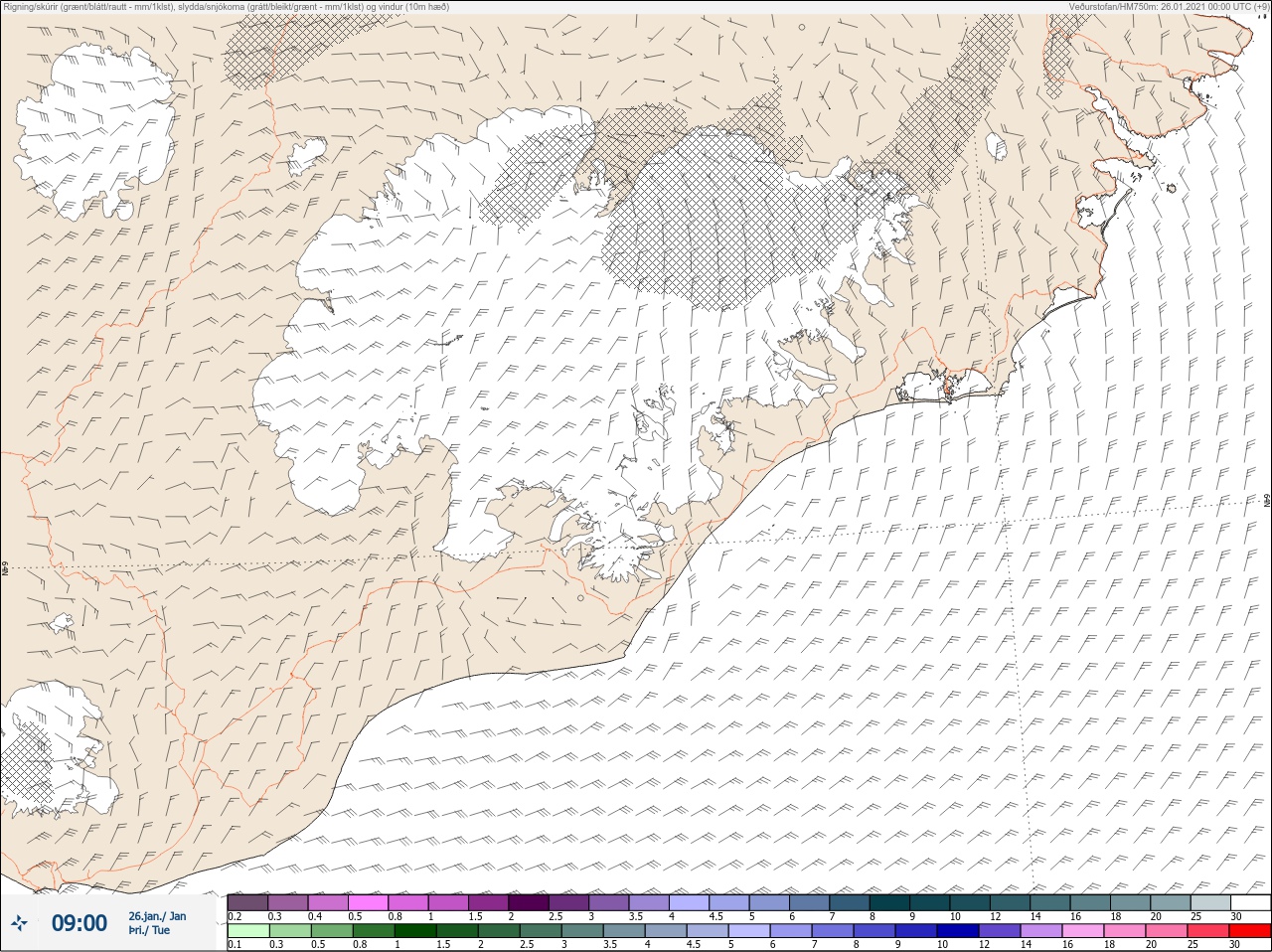Click the 09:00 forecast time label
The height and width of the screenshot is (952, 1272).
click(79, 923)
